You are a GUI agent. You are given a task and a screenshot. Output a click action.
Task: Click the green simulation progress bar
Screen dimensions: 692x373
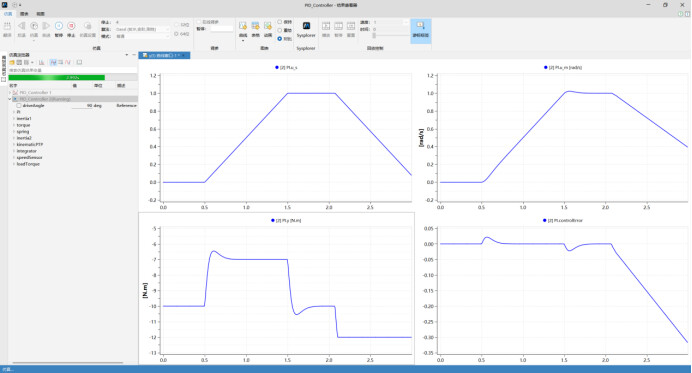[x=56, y=78]
